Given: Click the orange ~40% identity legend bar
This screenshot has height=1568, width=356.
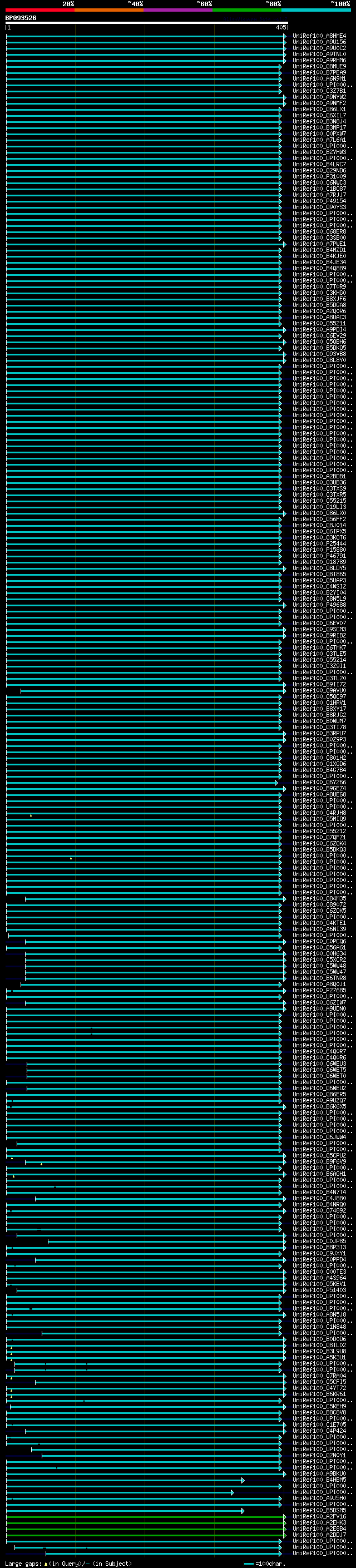Looking at the screenshot, I should click(109, 10).
